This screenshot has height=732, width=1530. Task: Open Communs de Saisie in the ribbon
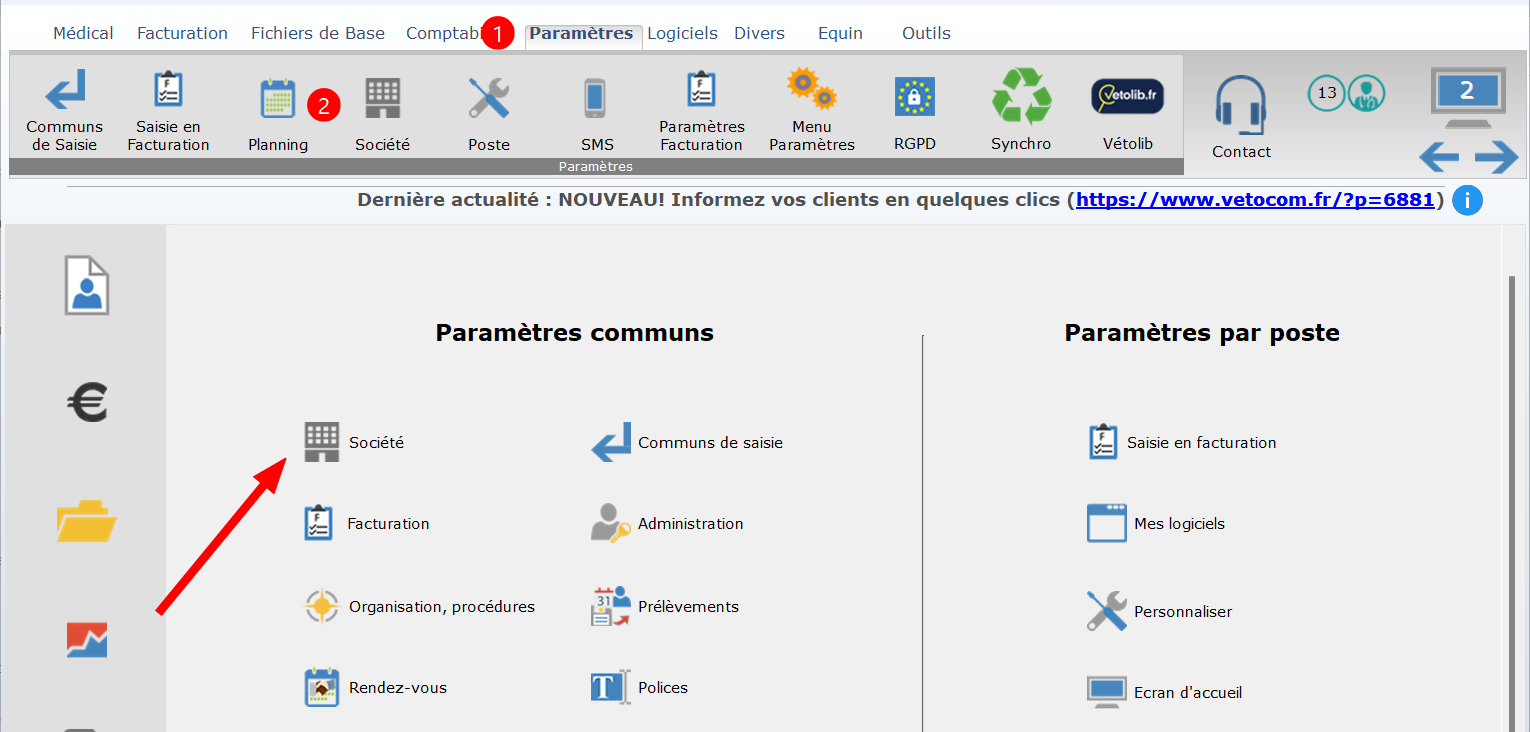click(x=65, y=110)
